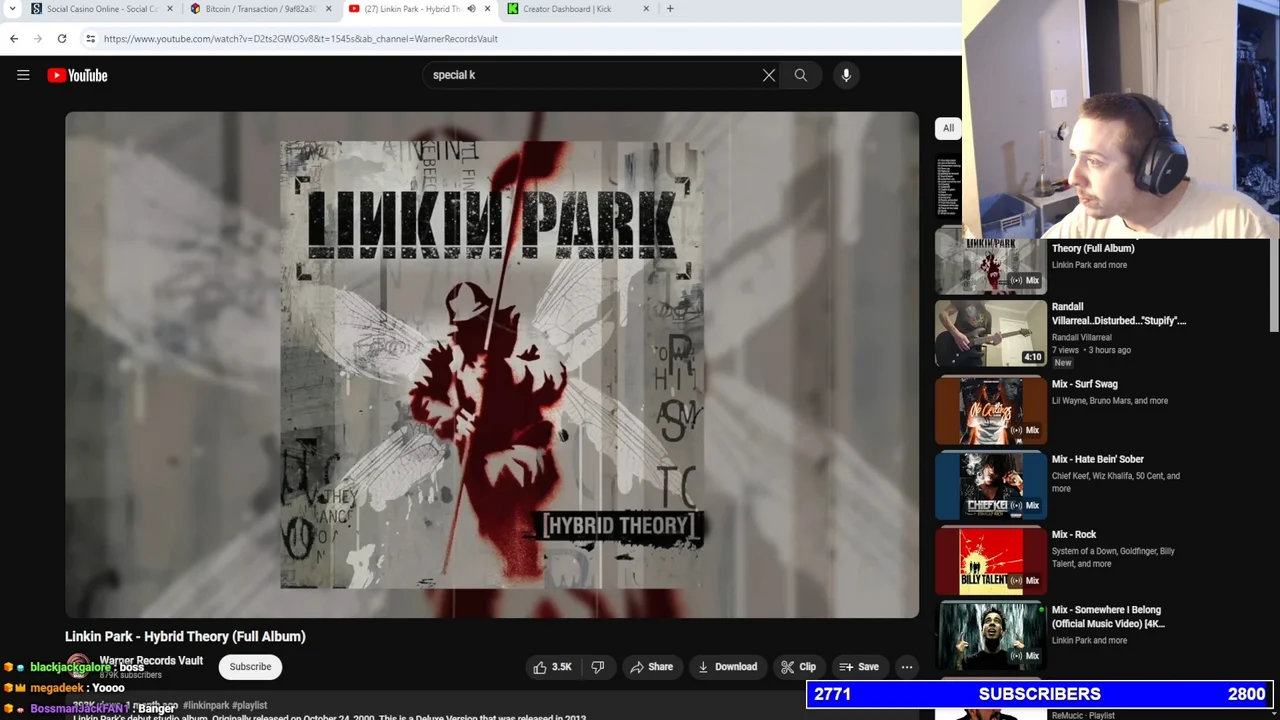The height and width of the screenshot is (720, 1280).
Task: Share the Hybrid Theory video
Action: (x=651, y=667)
